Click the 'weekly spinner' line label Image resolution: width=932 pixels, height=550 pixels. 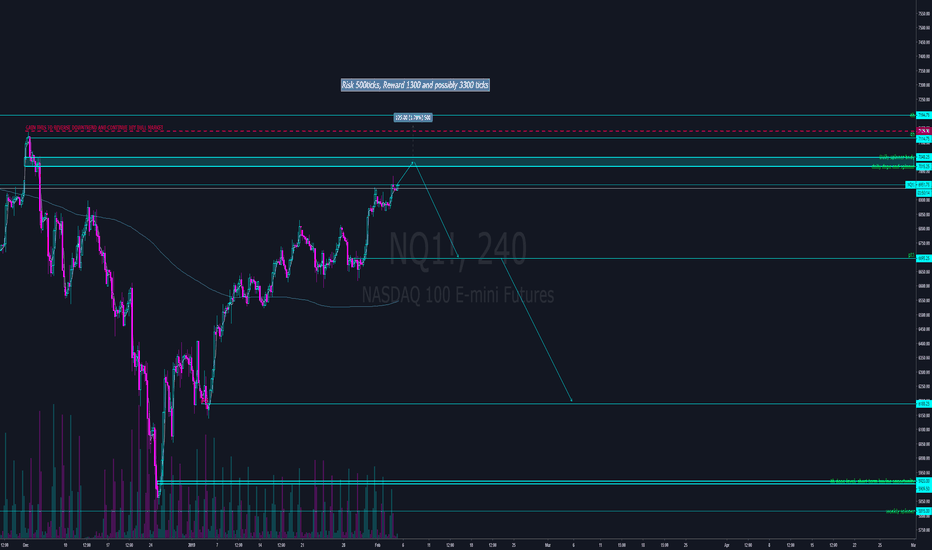[900, 511]
